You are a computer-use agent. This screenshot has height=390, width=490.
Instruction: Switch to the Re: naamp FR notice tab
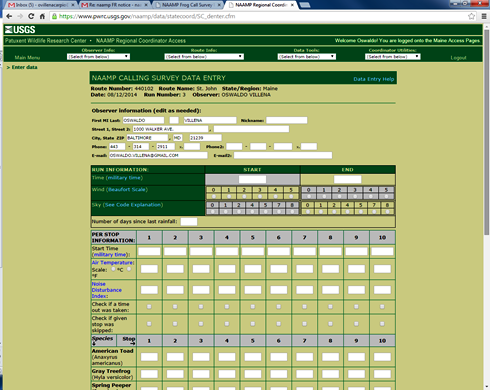coord(115,5)
